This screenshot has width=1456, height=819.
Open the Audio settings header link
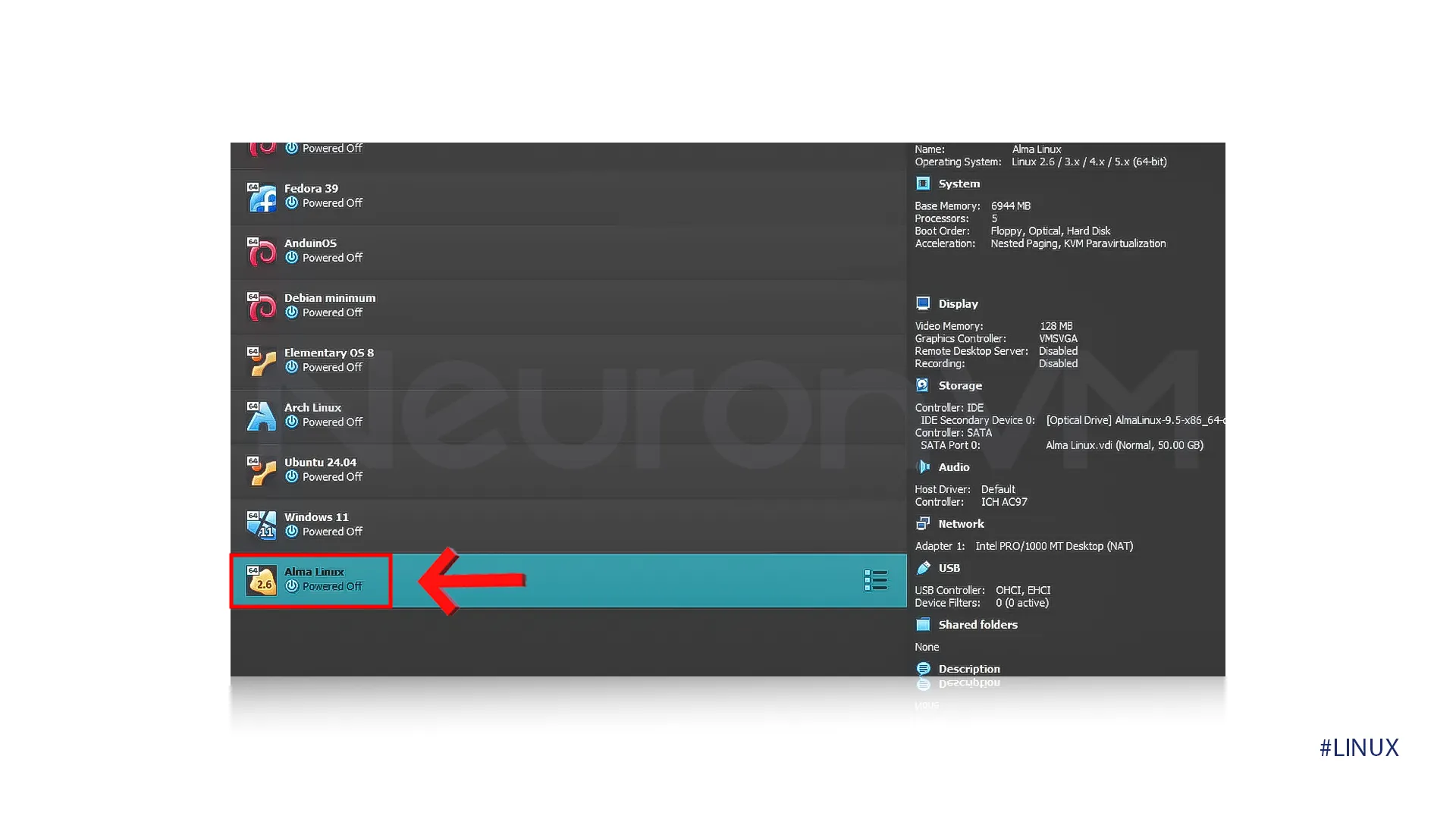(x=954, y=467)
